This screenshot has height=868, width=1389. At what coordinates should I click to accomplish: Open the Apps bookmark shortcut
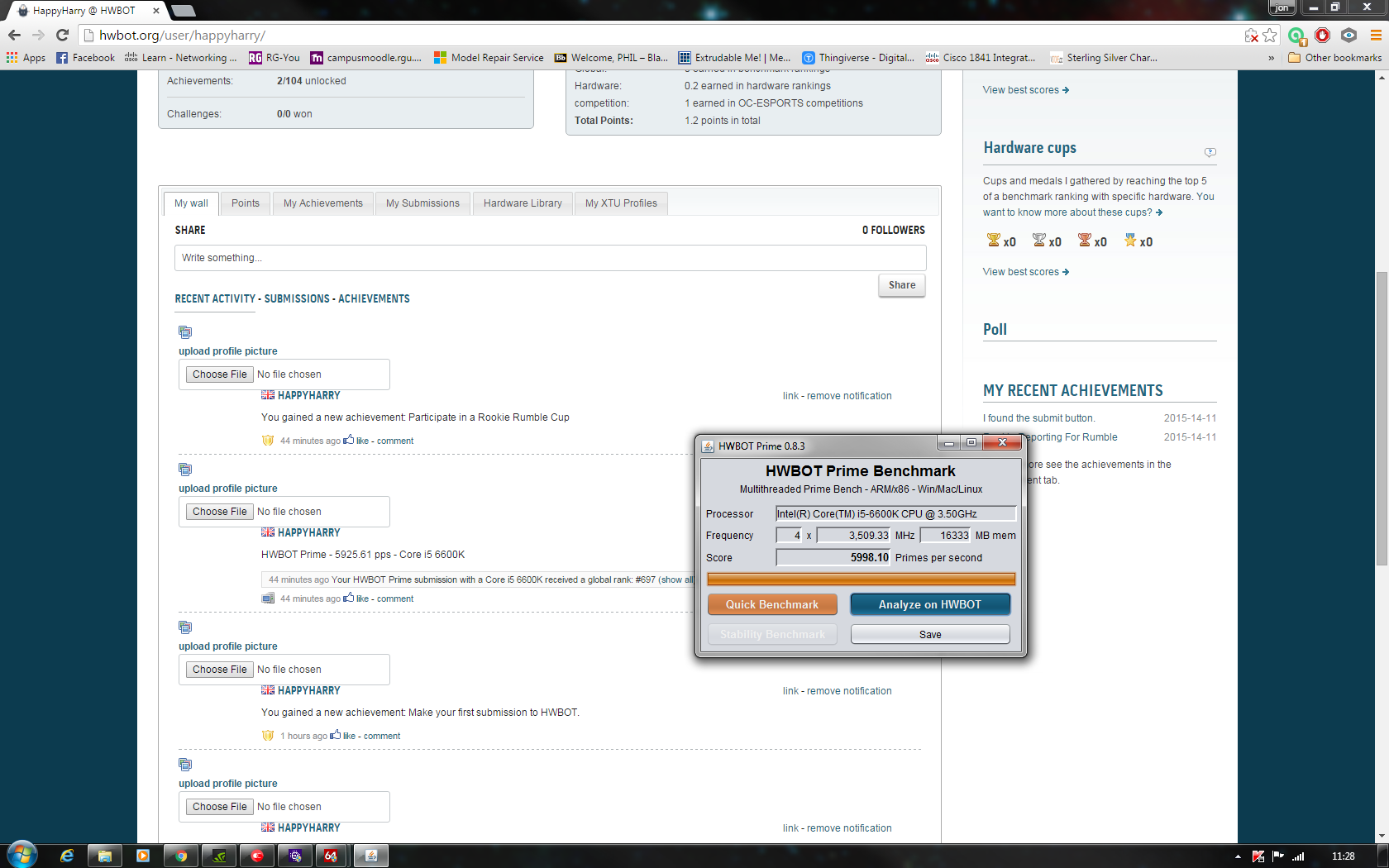26,58
